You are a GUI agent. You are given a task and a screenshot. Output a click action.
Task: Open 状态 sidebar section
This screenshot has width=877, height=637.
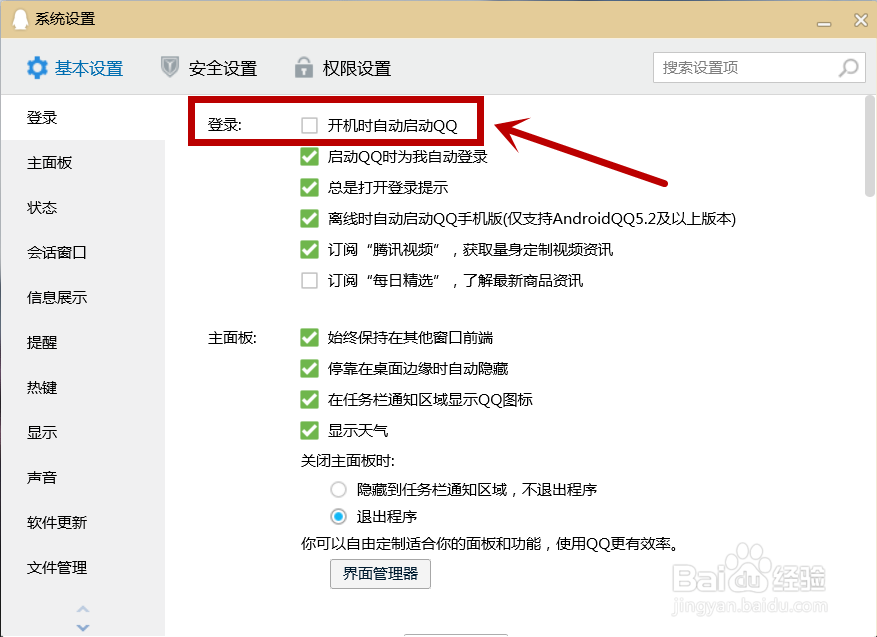83,207
